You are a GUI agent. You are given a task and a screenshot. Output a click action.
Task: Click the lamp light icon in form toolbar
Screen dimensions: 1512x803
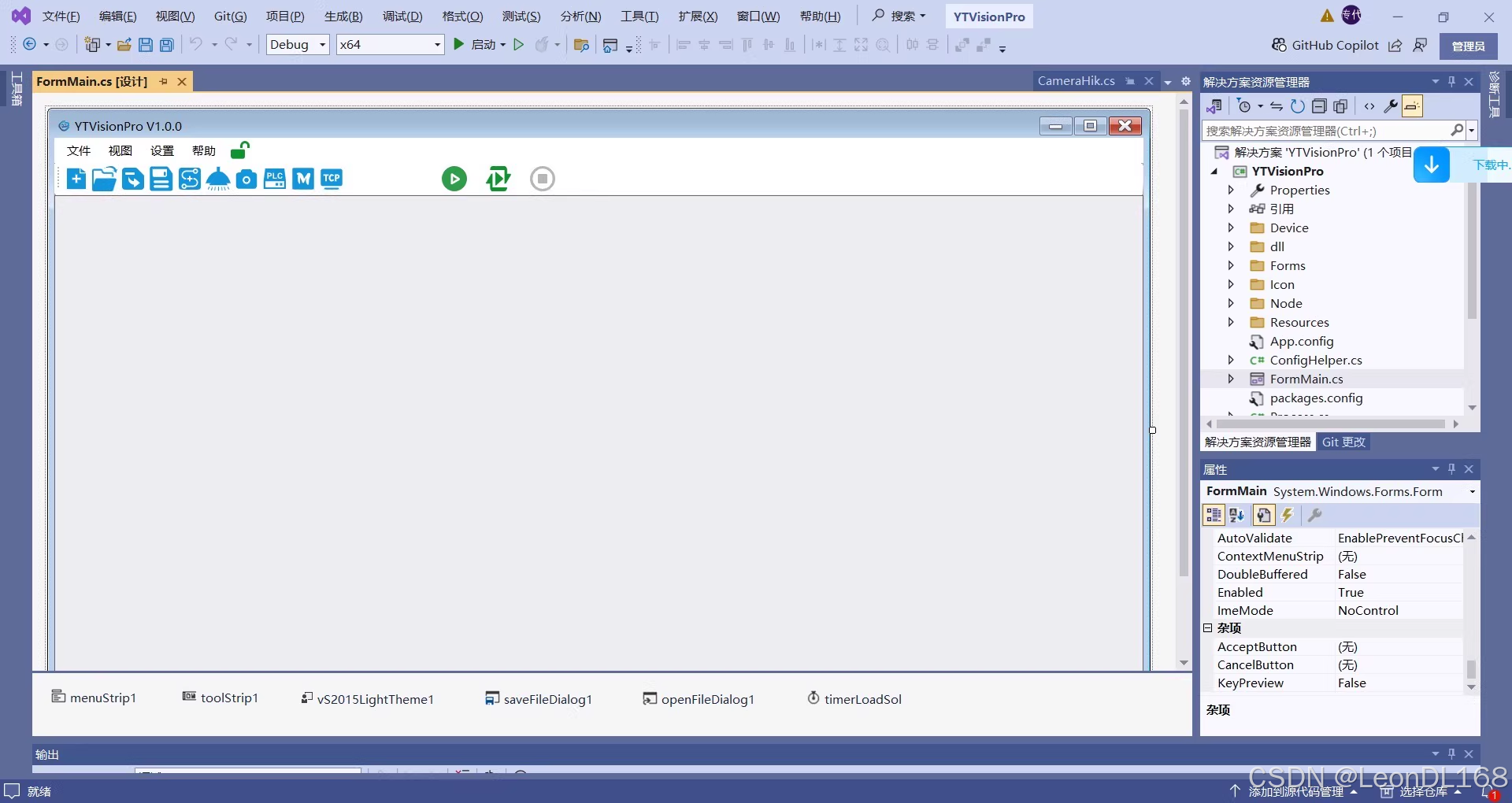coord(218,179)
